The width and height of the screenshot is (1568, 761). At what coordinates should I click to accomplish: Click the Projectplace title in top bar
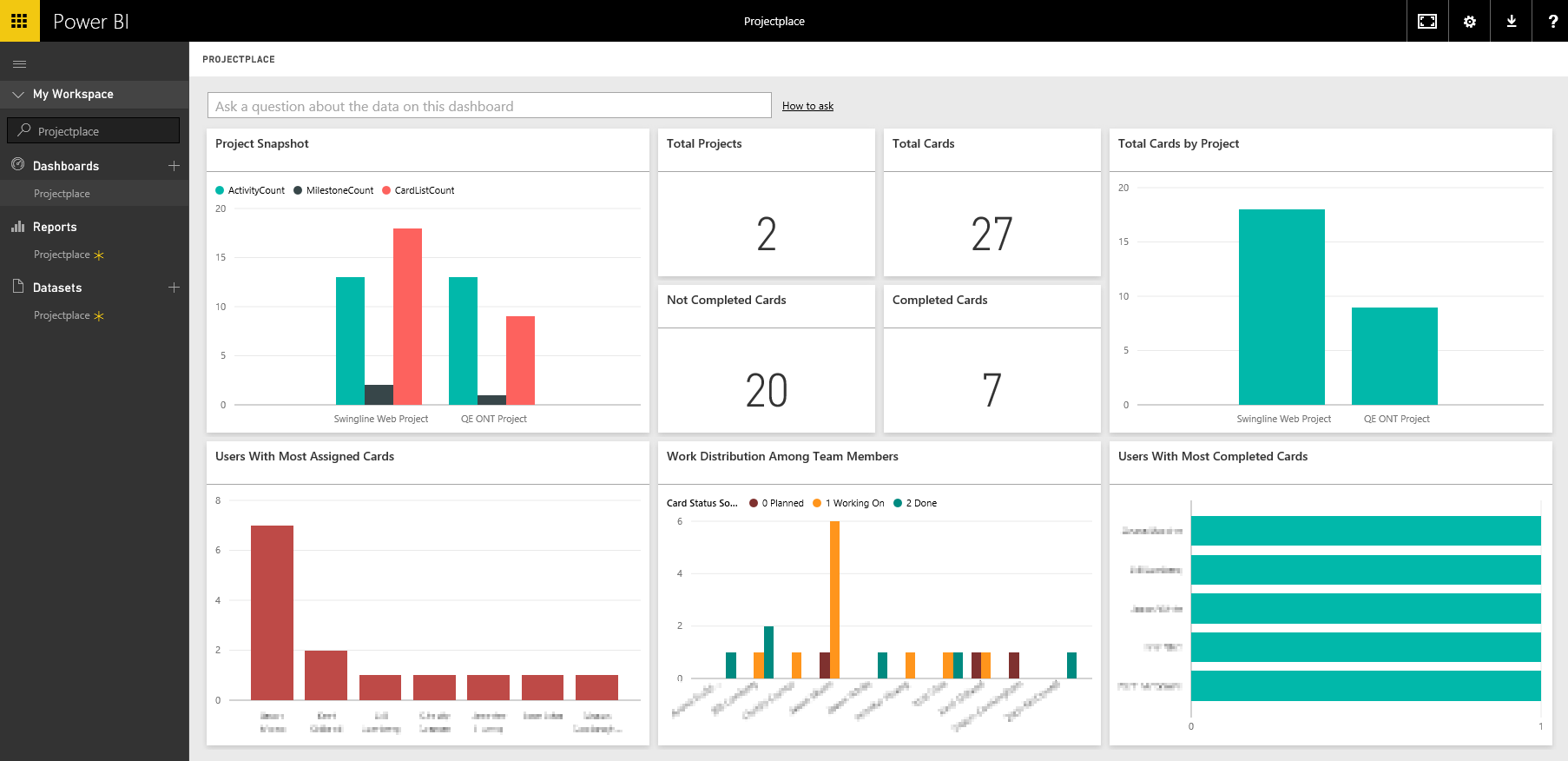tap(774, 21)
